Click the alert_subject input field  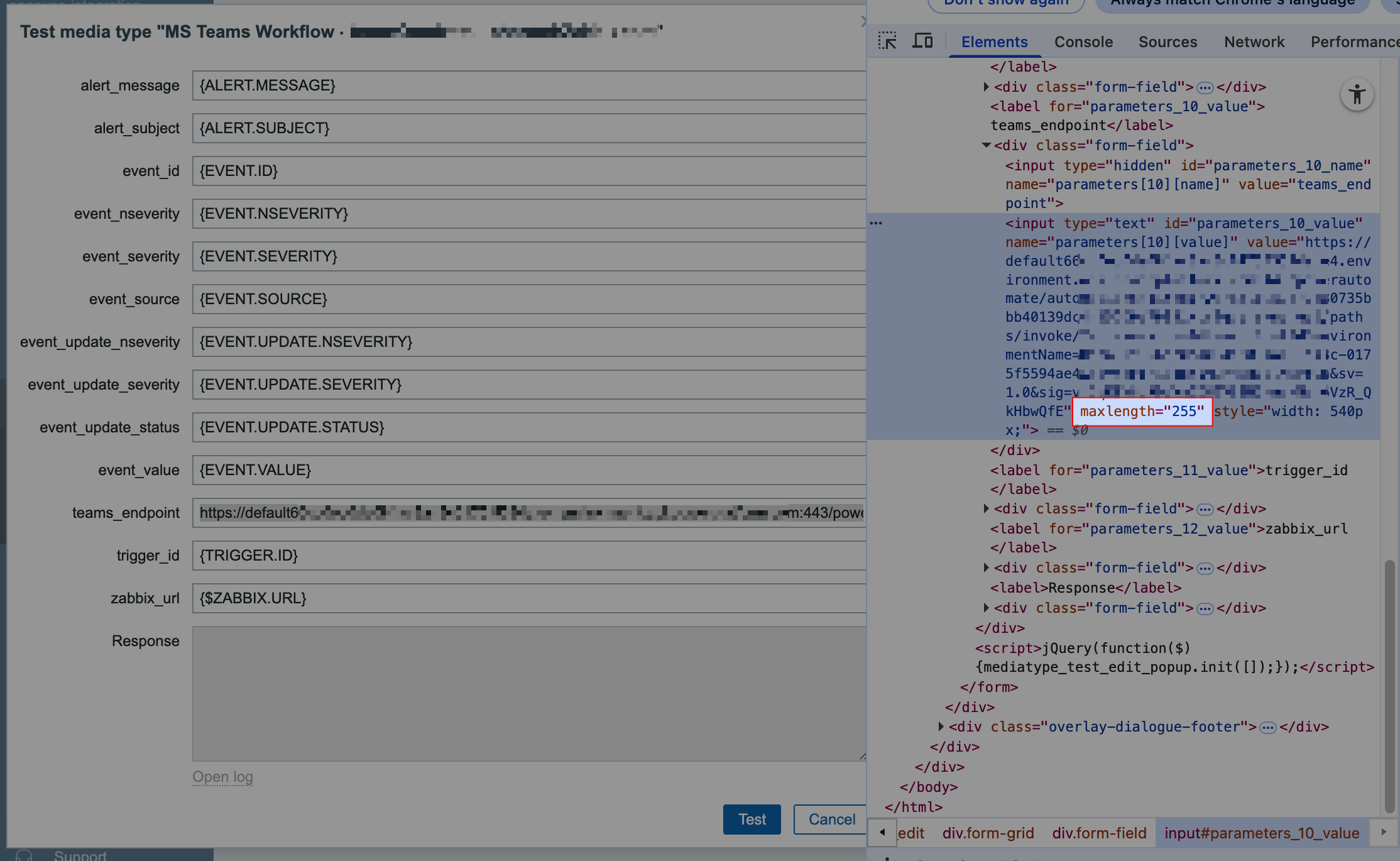click(529, 128)
